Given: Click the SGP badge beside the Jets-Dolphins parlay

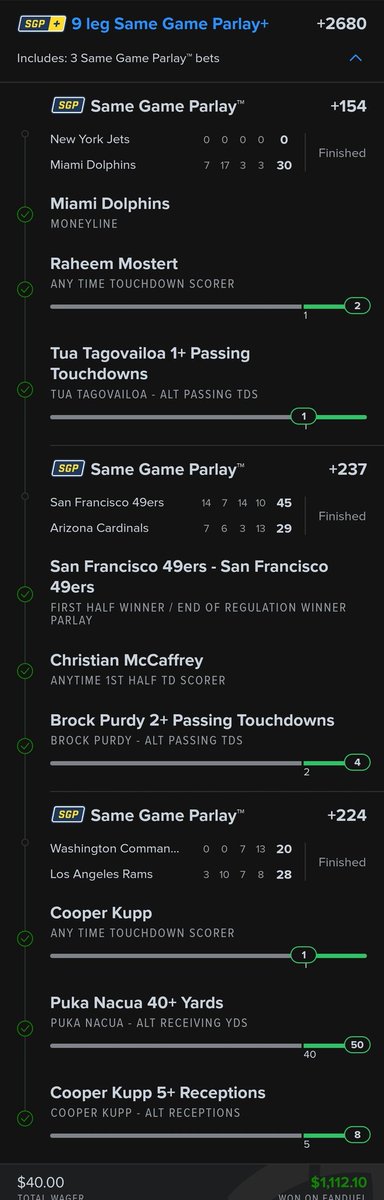Looking at the screenshot, I should click(67, 105).
